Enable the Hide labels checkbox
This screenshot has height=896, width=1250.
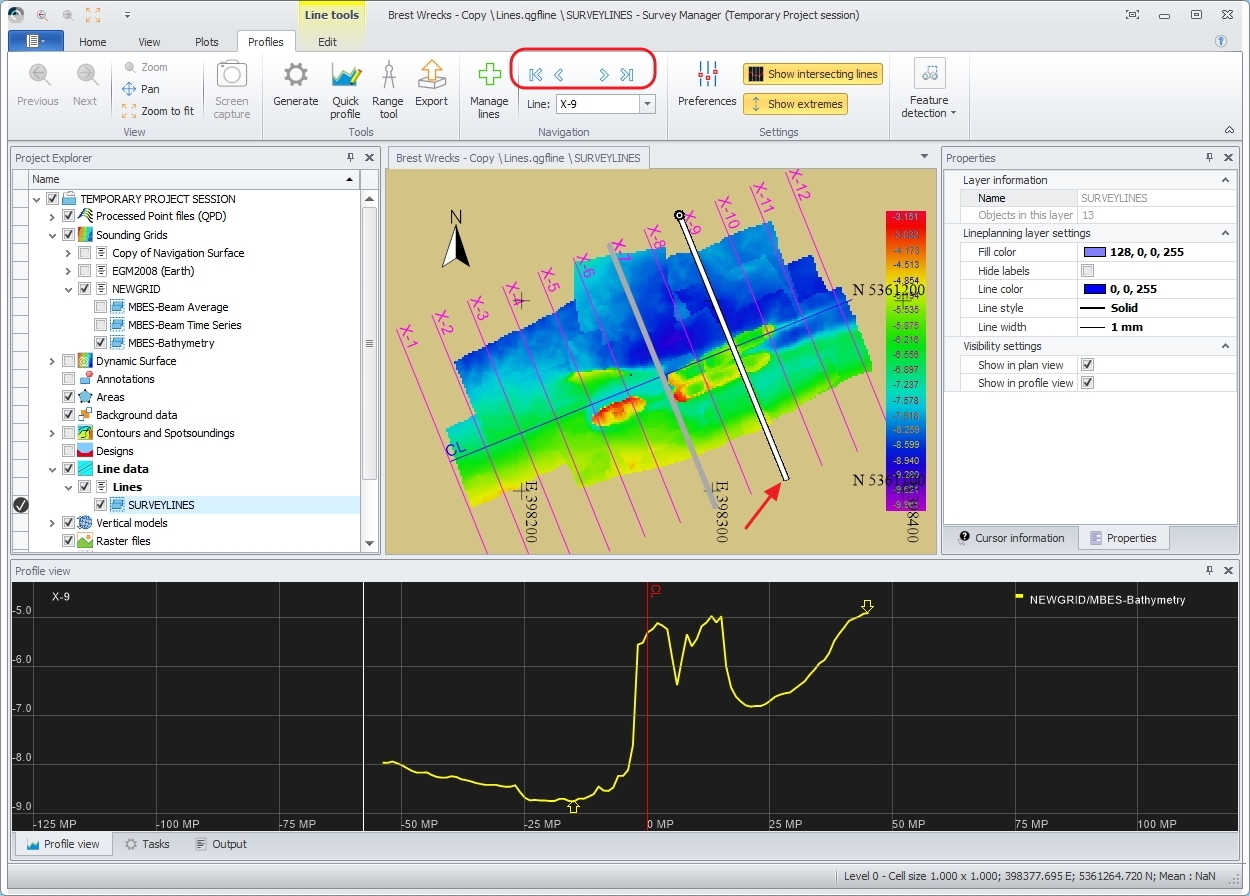(x=1087, y=271)
